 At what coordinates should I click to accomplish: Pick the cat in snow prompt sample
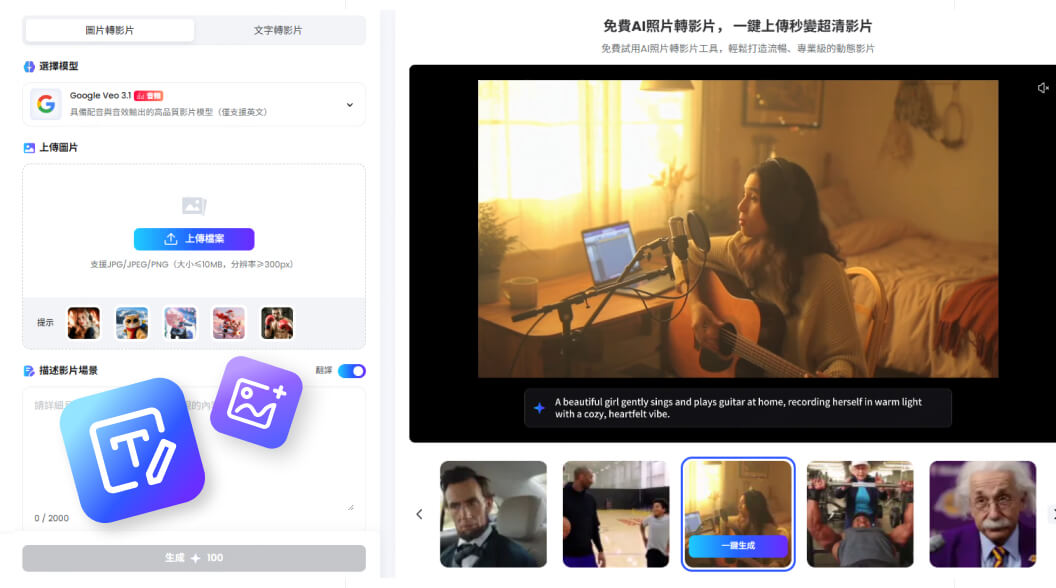(x=131, y=323)
